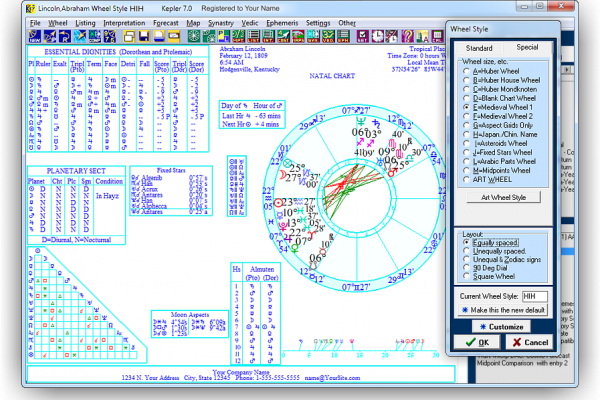The image size is (600, 400).
Task: Enable Make this the new default
Action: (x=463, y=310)
